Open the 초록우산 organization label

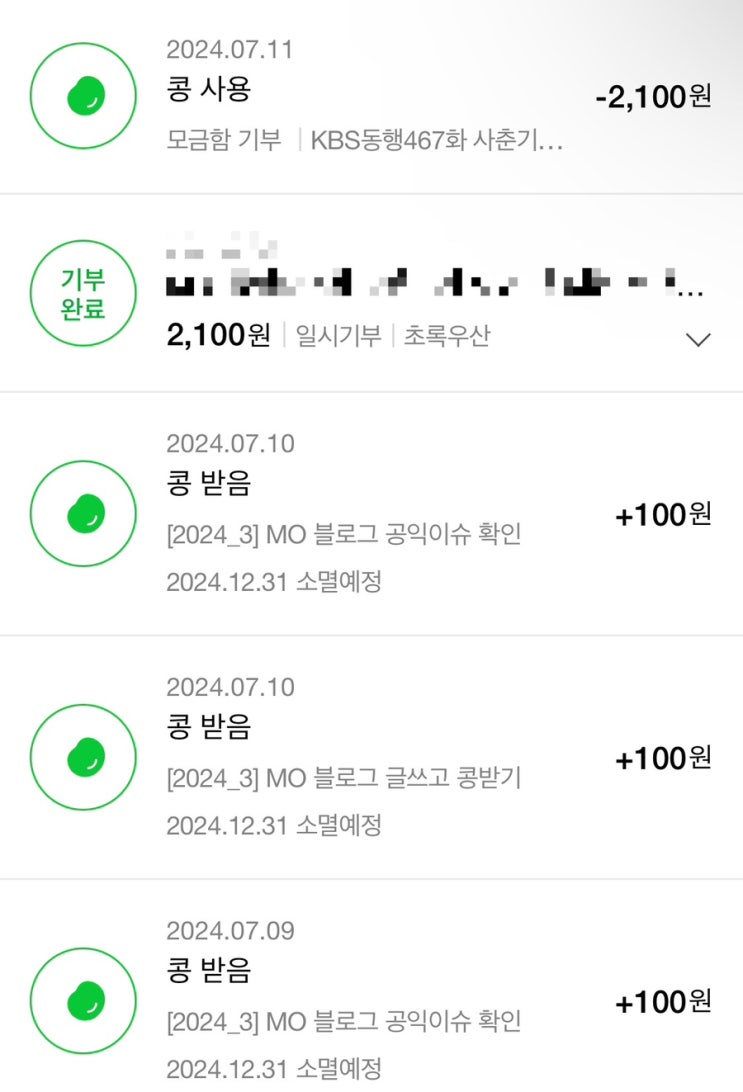coord(447,336)
